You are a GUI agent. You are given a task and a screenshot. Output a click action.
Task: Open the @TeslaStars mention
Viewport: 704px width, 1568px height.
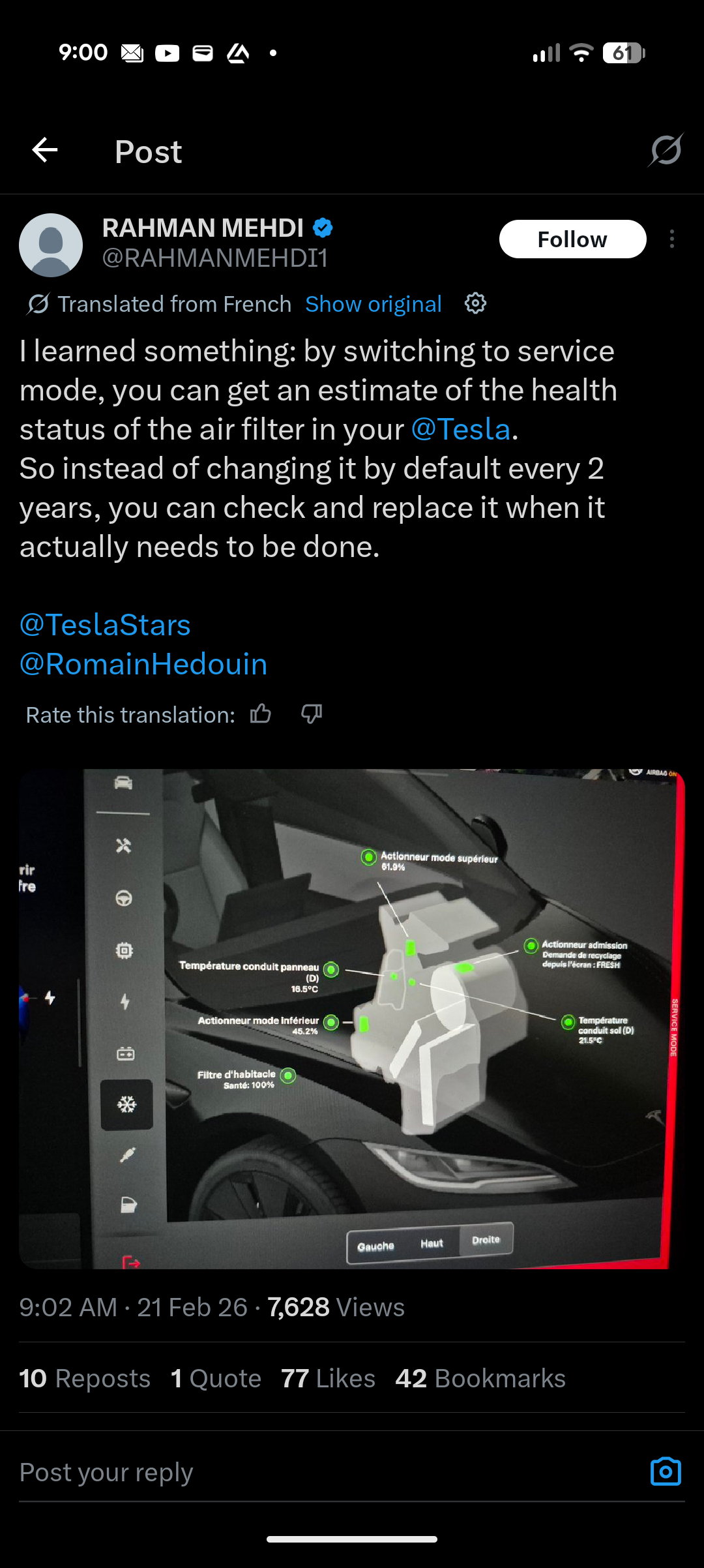105,625
